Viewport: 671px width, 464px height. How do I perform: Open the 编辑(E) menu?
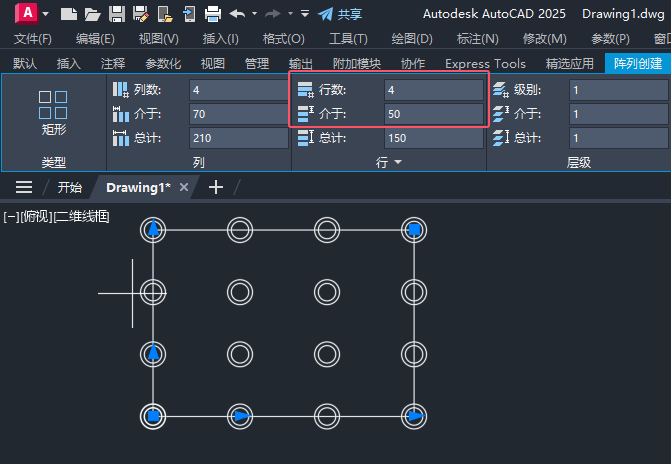95,39
